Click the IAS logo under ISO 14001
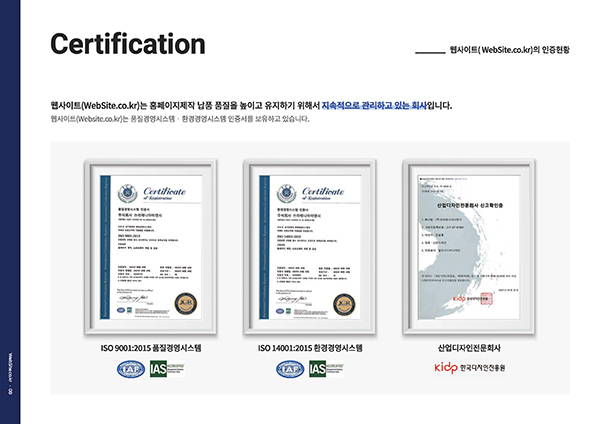600x424 pixels. pos(326,369)
